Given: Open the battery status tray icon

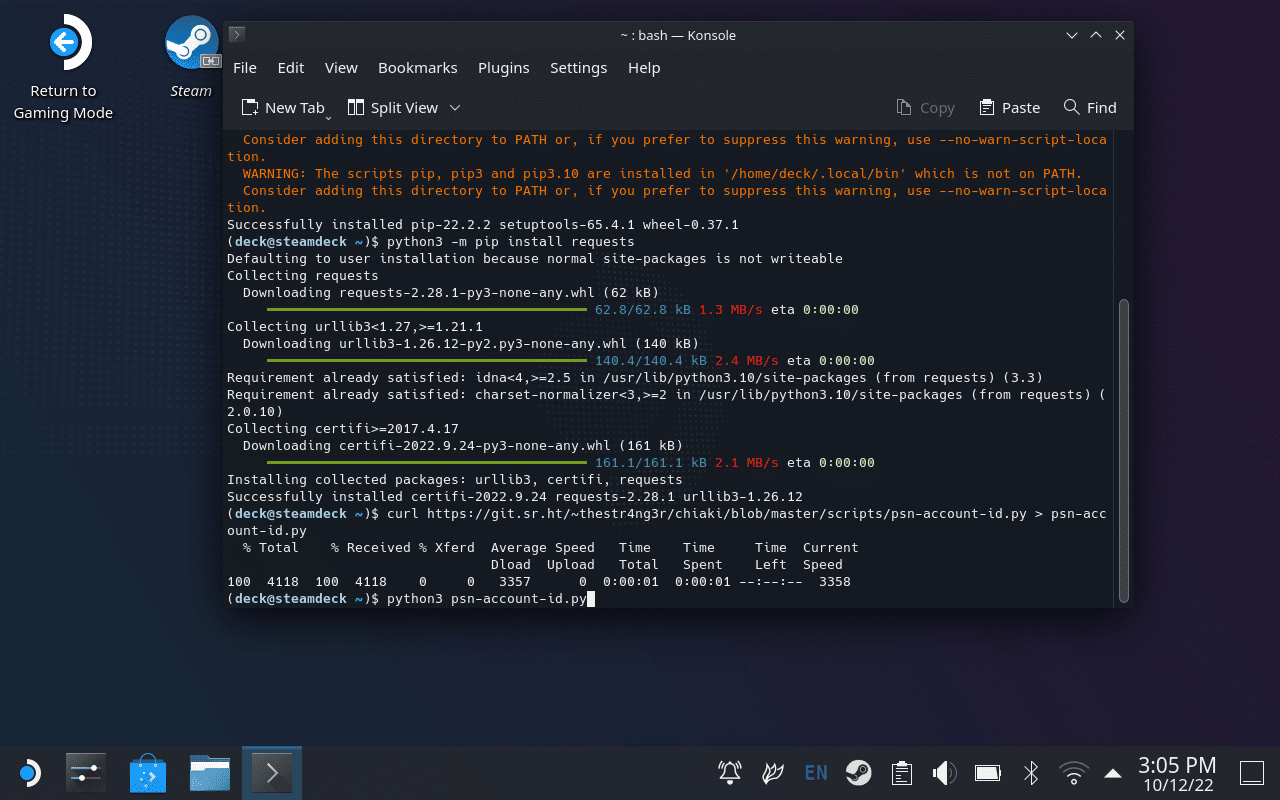Looking at the screenshot, I should pos(988,772).
